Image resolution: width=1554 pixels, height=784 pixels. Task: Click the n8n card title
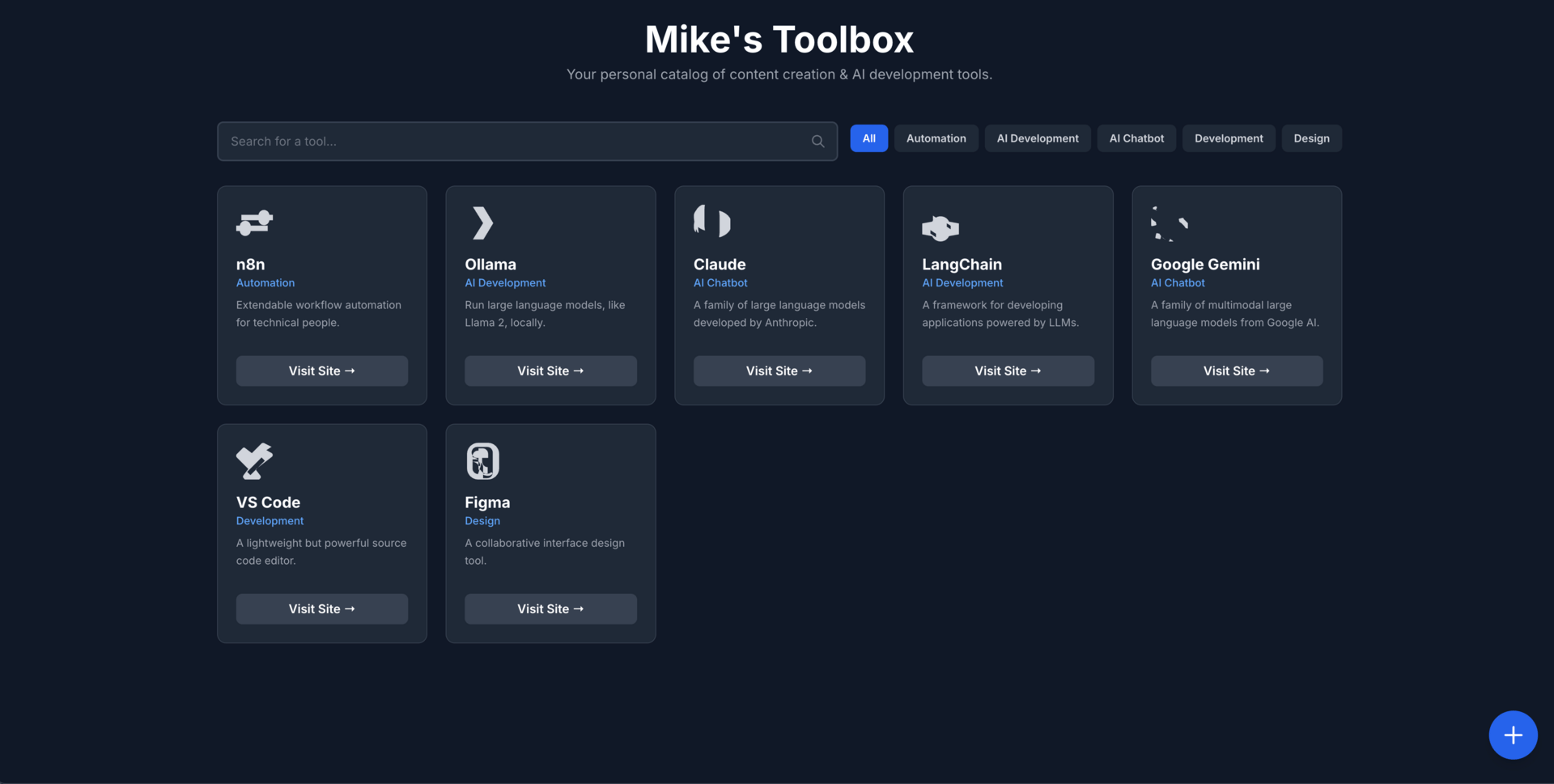(250, 265)
